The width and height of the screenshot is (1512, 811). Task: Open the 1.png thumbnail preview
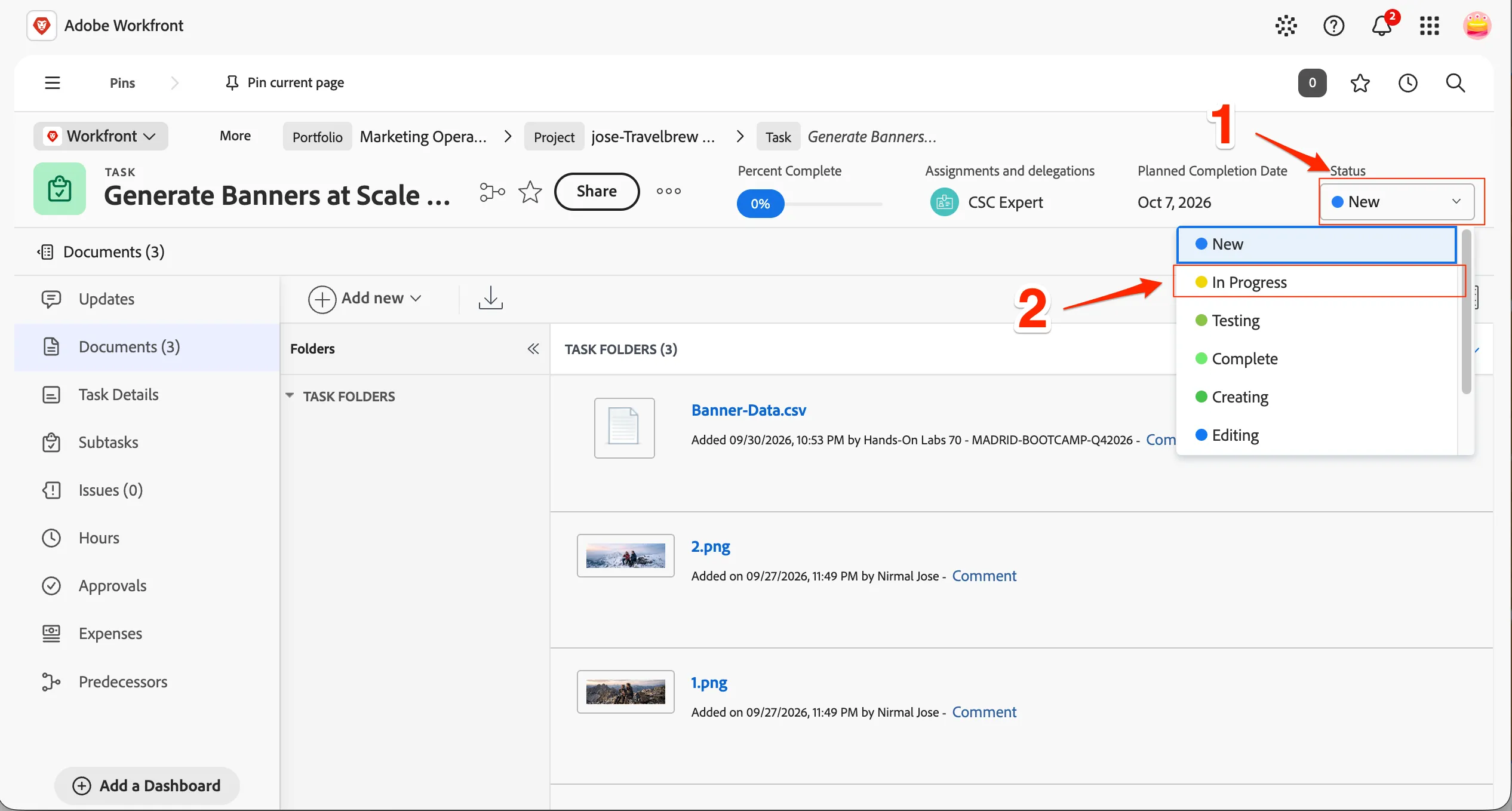tap(625, 692)
